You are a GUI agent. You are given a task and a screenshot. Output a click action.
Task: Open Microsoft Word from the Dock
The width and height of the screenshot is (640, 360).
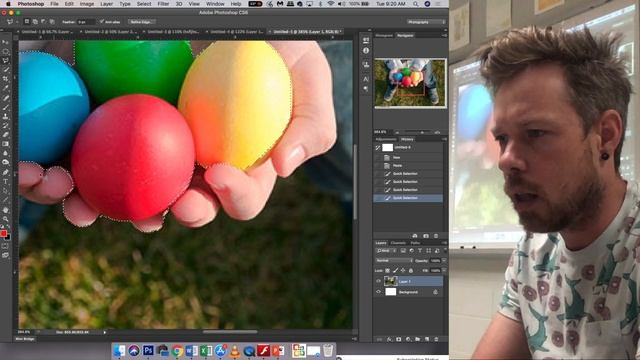(191, 351)
